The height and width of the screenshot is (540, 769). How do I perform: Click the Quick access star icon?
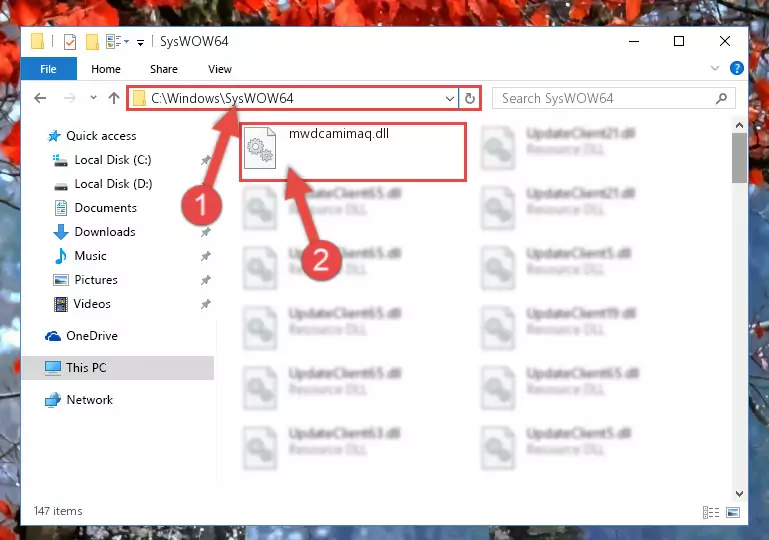tap(54, 136)
